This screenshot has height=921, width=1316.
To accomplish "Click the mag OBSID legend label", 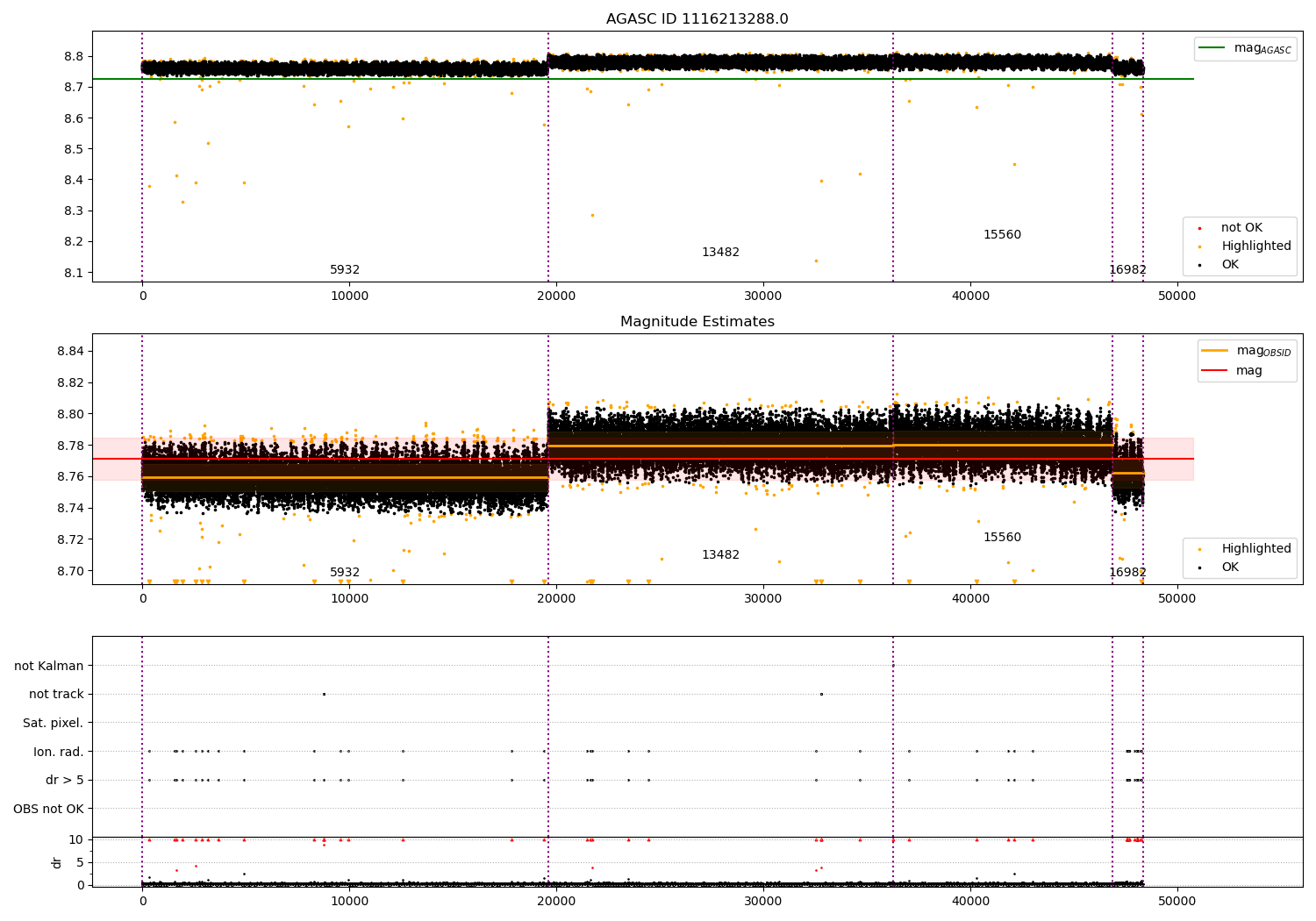I will [x=1264, y=351].
